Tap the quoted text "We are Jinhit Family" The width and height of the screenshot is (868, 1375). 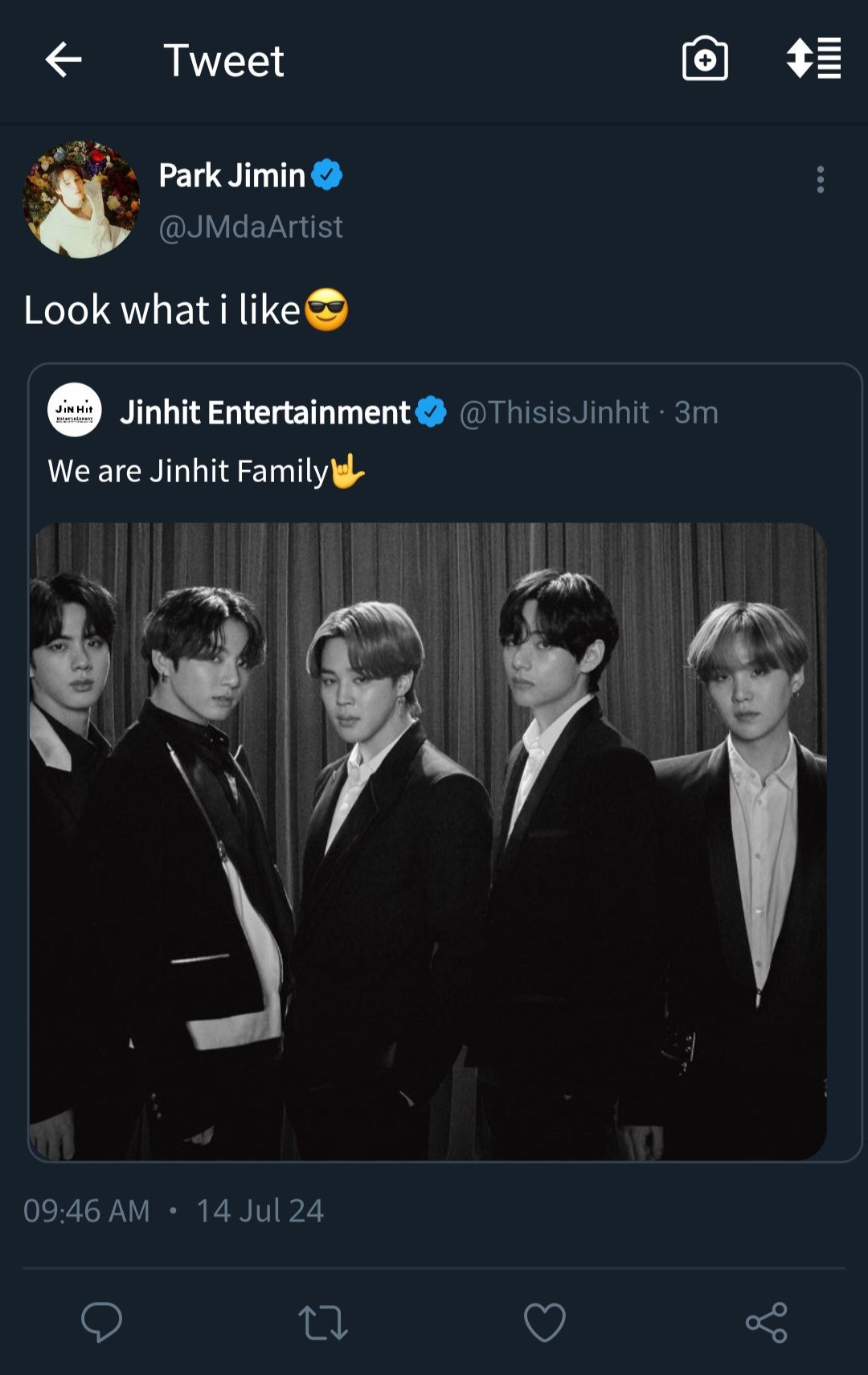[189, 471]
